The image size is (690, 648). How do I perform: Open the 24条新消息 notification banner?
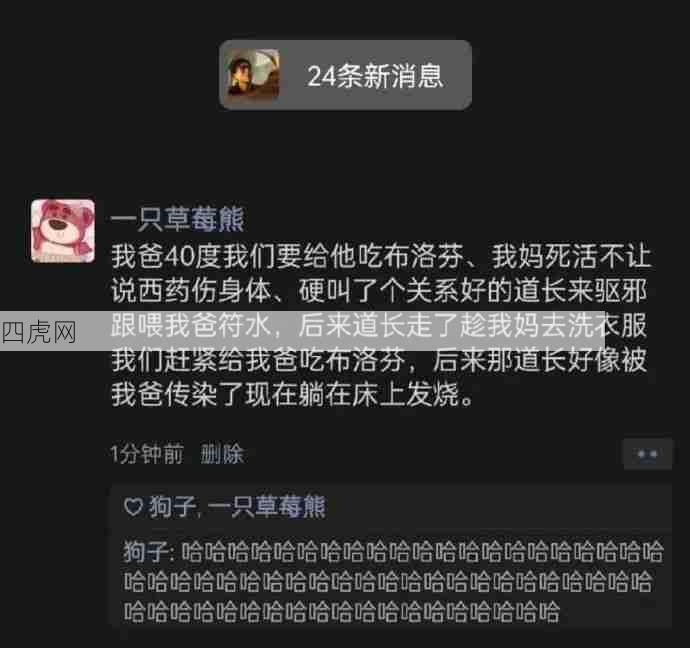click(x=345, y=75)
